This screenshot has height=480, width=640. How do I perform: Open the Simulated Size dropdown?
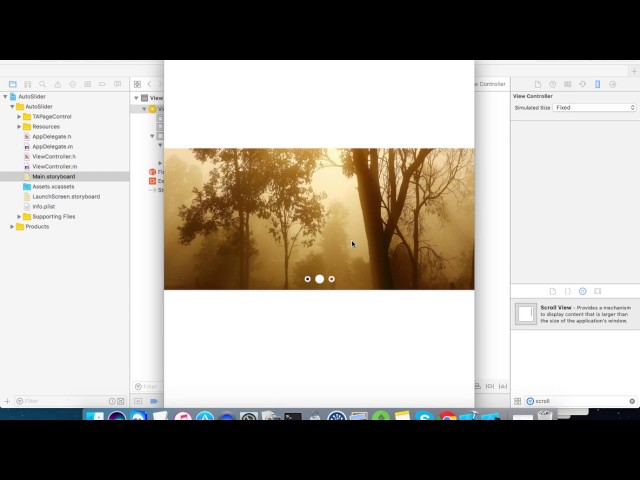pos(594,108)
